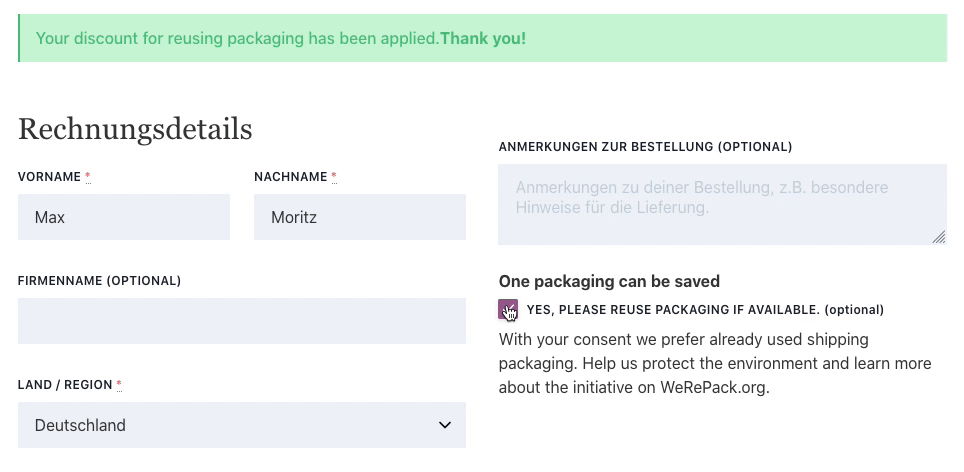Click the Vorname field label
964x472 pixels.
pyautogui.click(x=49, y=177)
